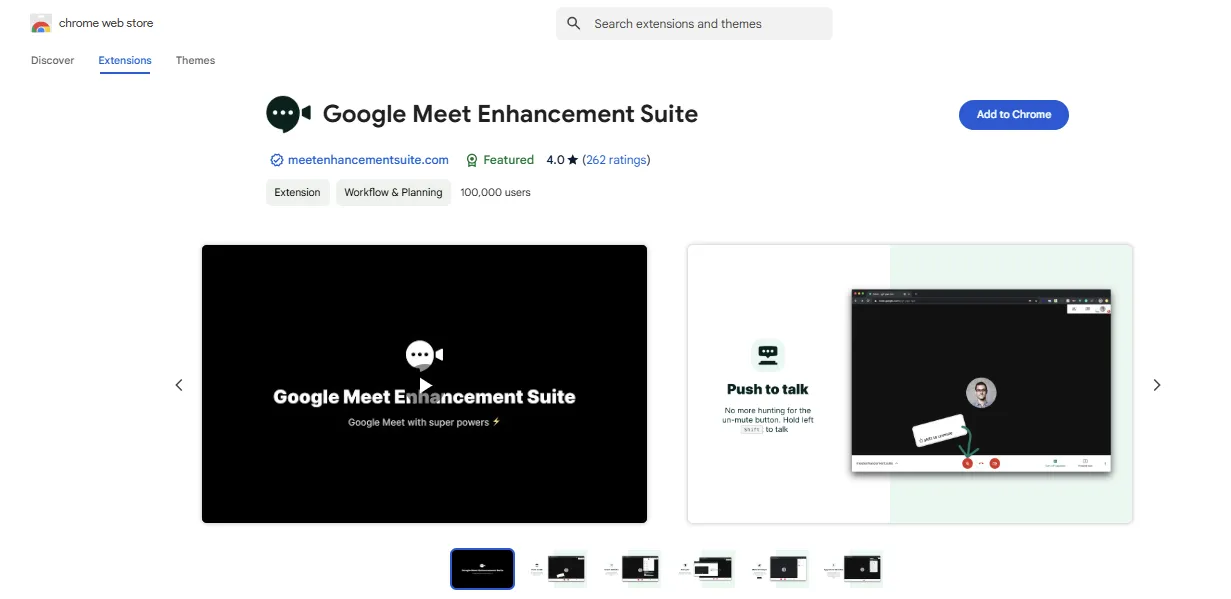Open the Discover tab
The image size is (1231, 599).
[53, 60]
